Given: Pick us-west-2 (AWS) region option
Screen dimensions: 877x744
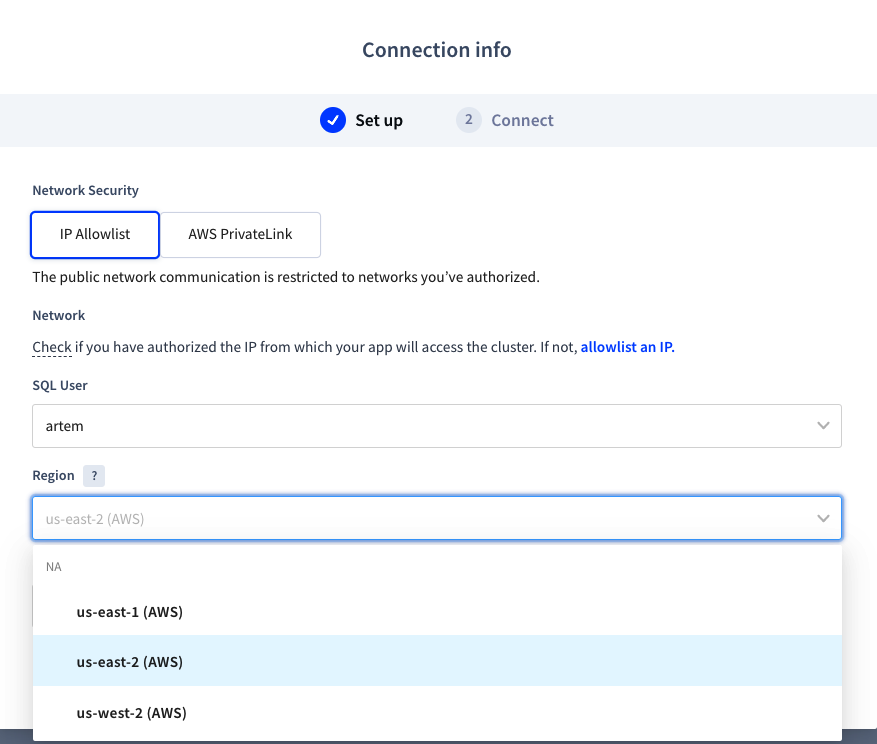Looking at the screenshot, I should [131, 713].
